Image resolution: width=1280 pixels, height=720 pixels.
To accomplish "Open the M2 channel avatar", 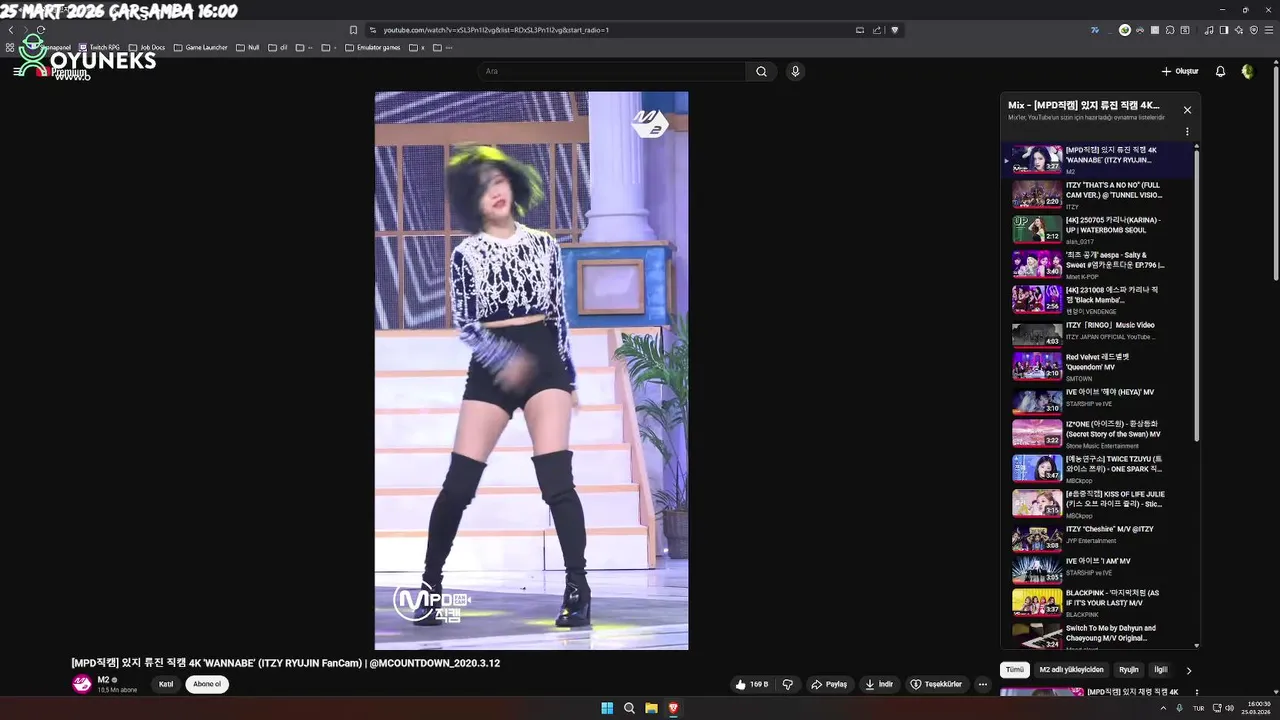I will (82, 684).
